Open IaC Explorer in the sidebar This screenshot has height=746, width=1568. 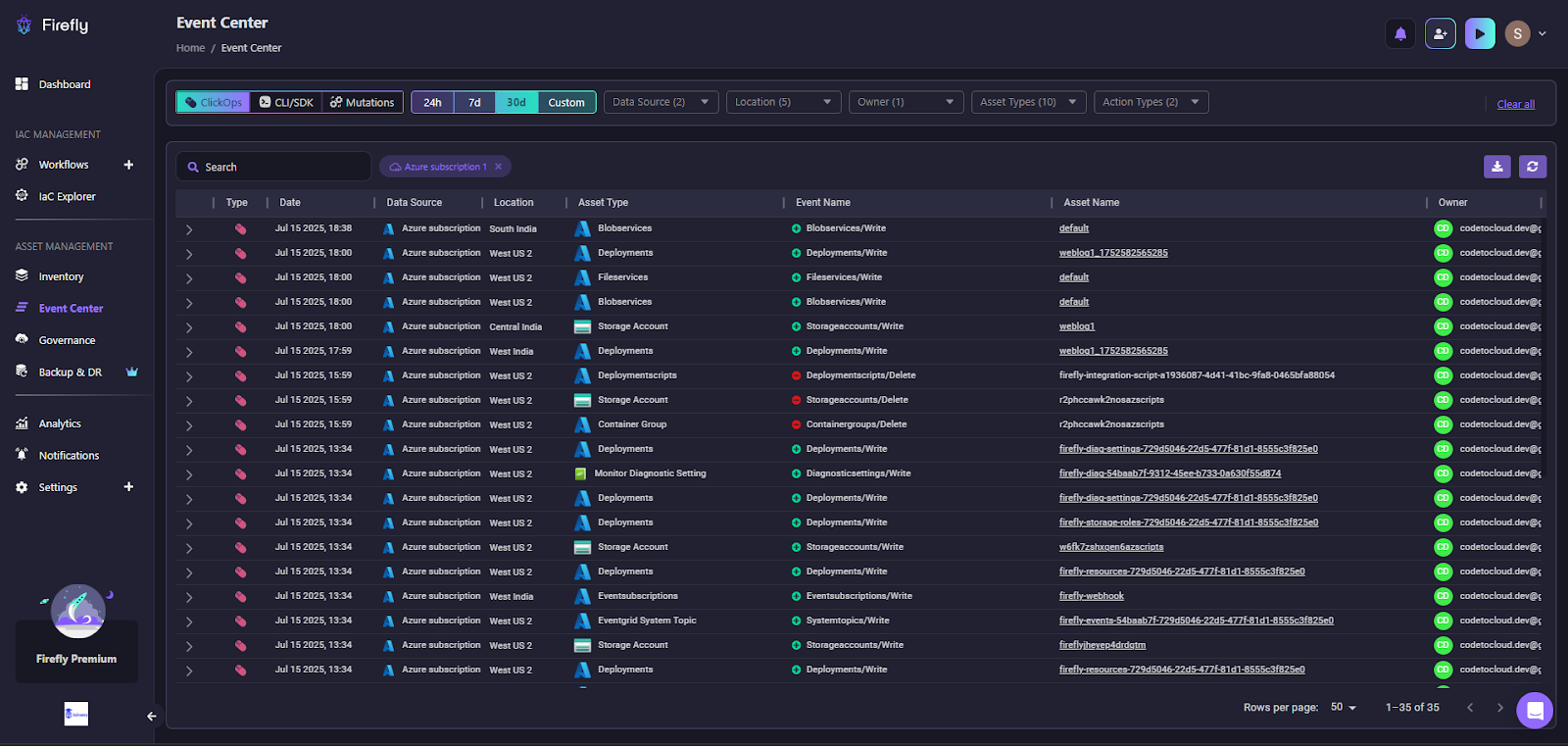click(67, 196)
